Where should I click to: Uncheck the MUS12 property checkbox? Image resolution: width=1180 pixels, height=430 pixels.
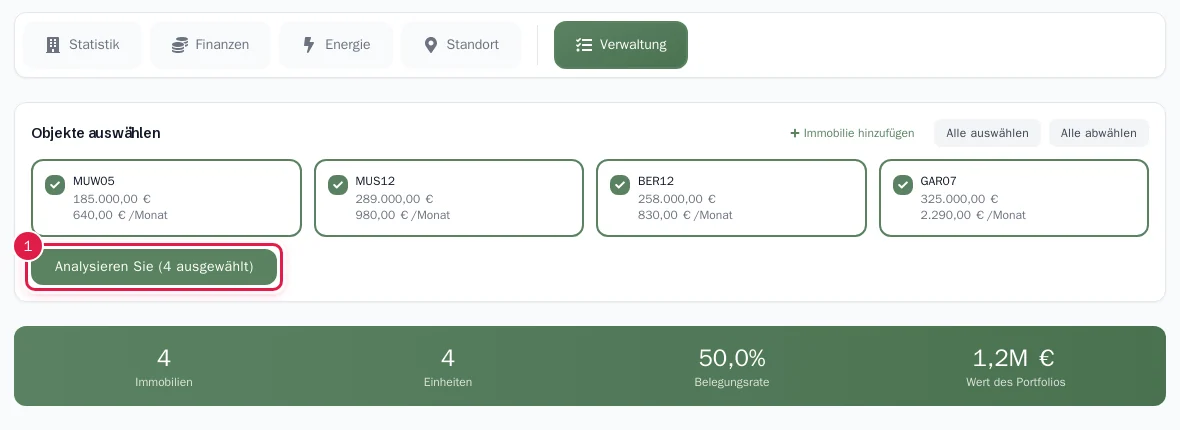click(x=338, y=185)
